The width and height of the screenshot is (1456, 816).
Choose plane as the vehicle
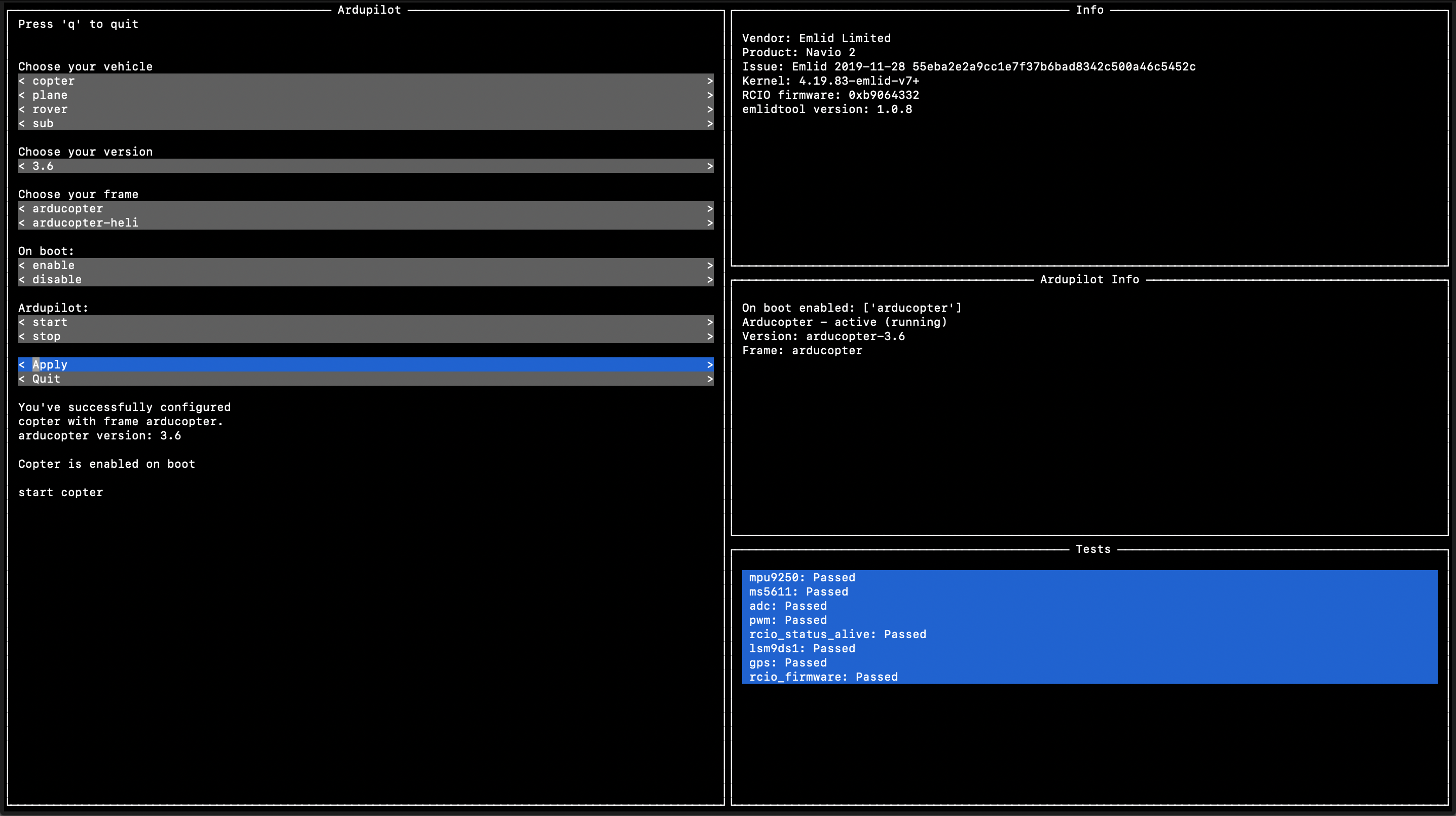tap(366, 95)
